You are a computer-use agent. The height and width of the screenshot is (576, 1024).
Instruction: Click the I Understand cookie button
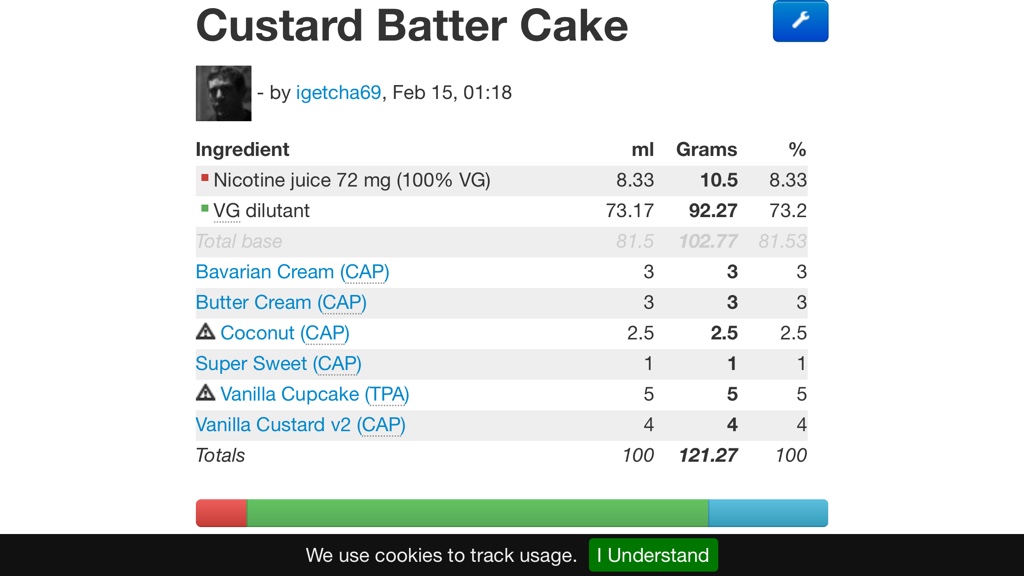coord(653,555)
